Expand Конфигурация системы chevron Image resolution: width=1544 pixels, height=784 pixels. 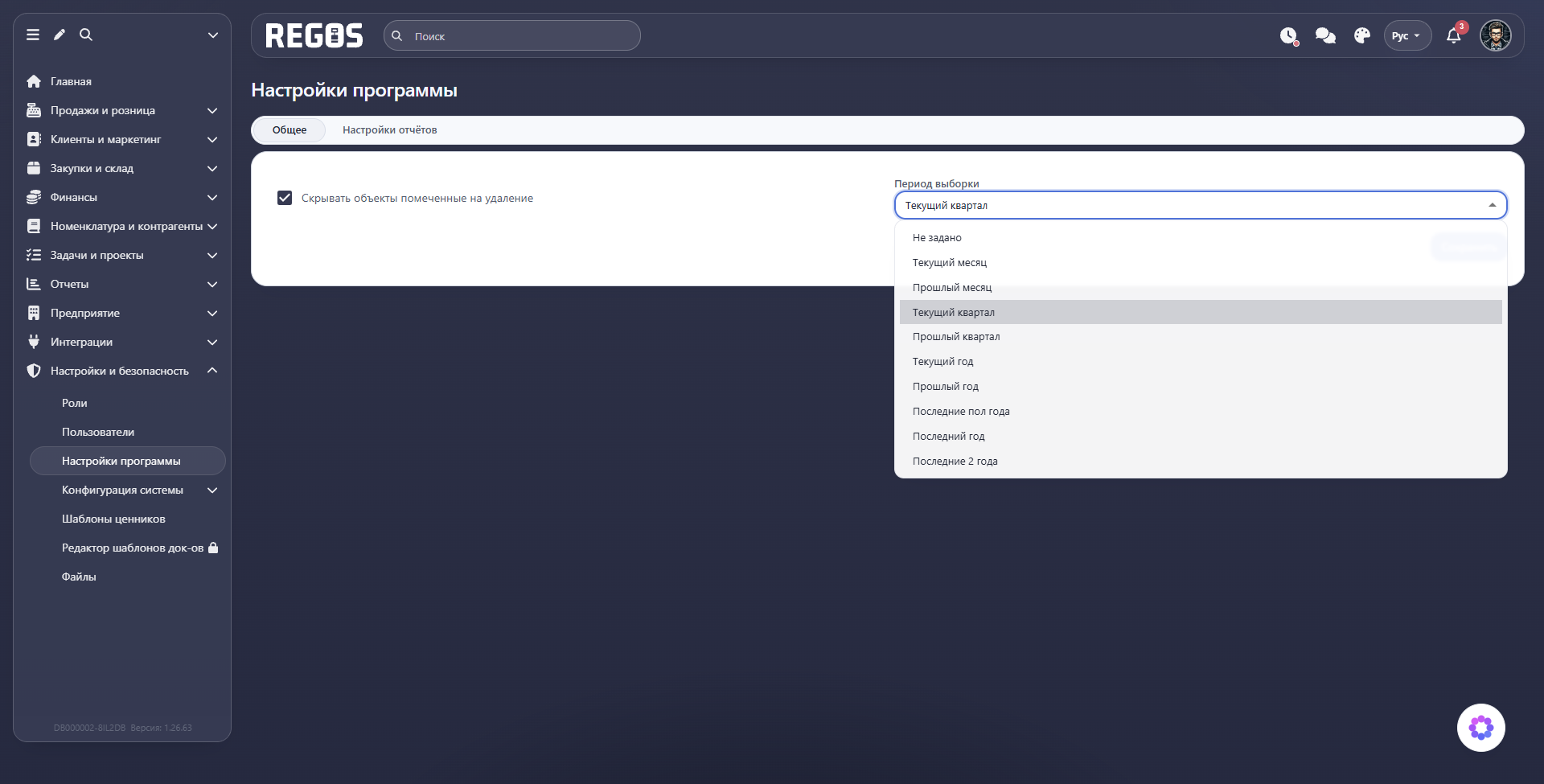[212, 490]
